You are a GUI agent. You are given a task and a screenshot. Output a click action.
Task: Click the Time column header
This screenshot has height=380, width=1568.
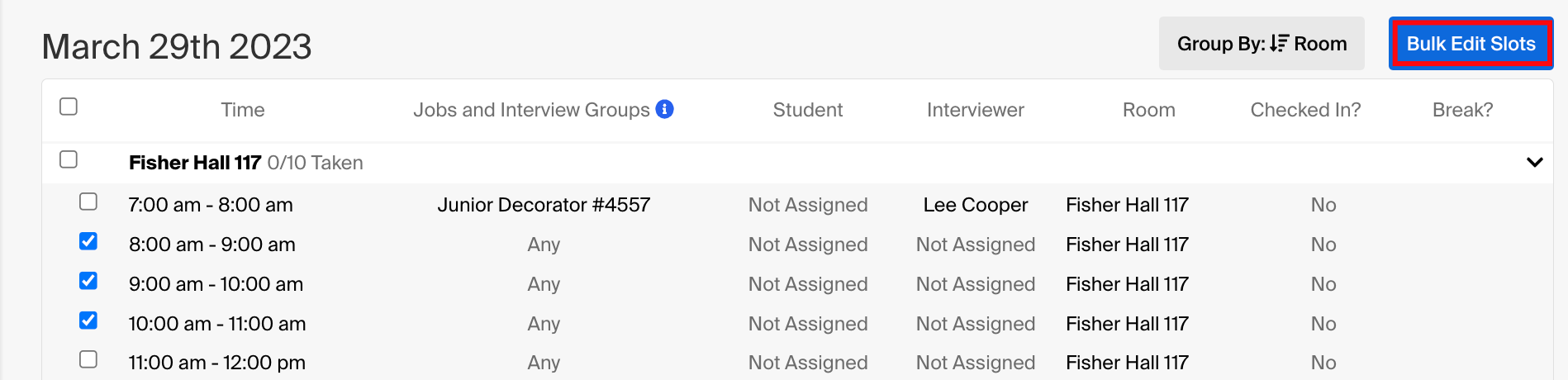click(243, 110)
